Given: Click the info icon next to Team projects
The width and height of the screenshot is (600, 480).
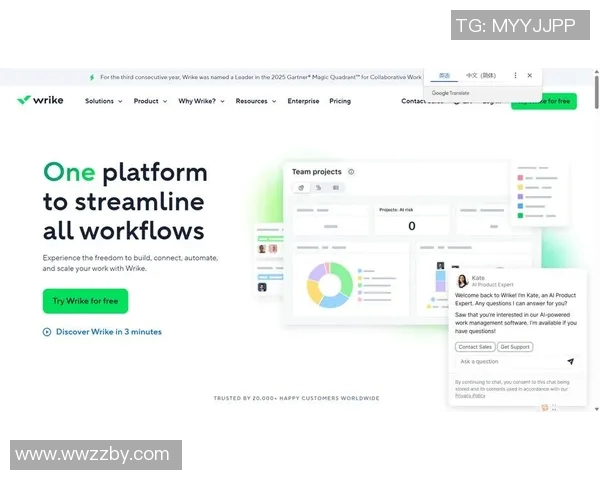Looking at the screenshot, I should click(x=351, y=172).
